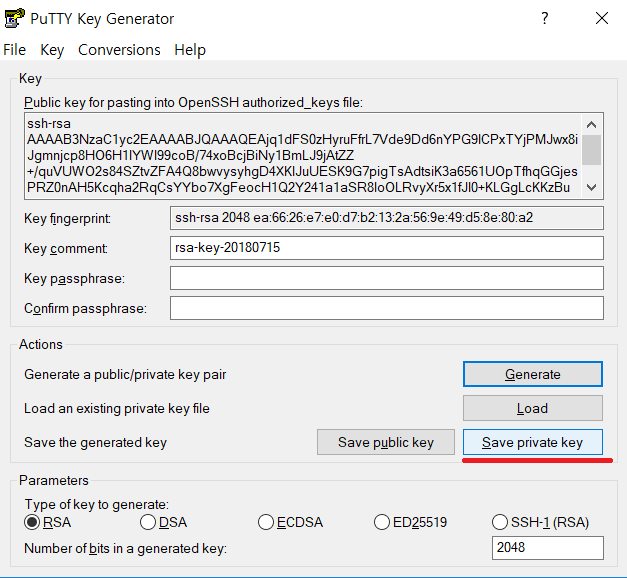Select the ED25519 key type
627x578 pixels.
(410, 522)
